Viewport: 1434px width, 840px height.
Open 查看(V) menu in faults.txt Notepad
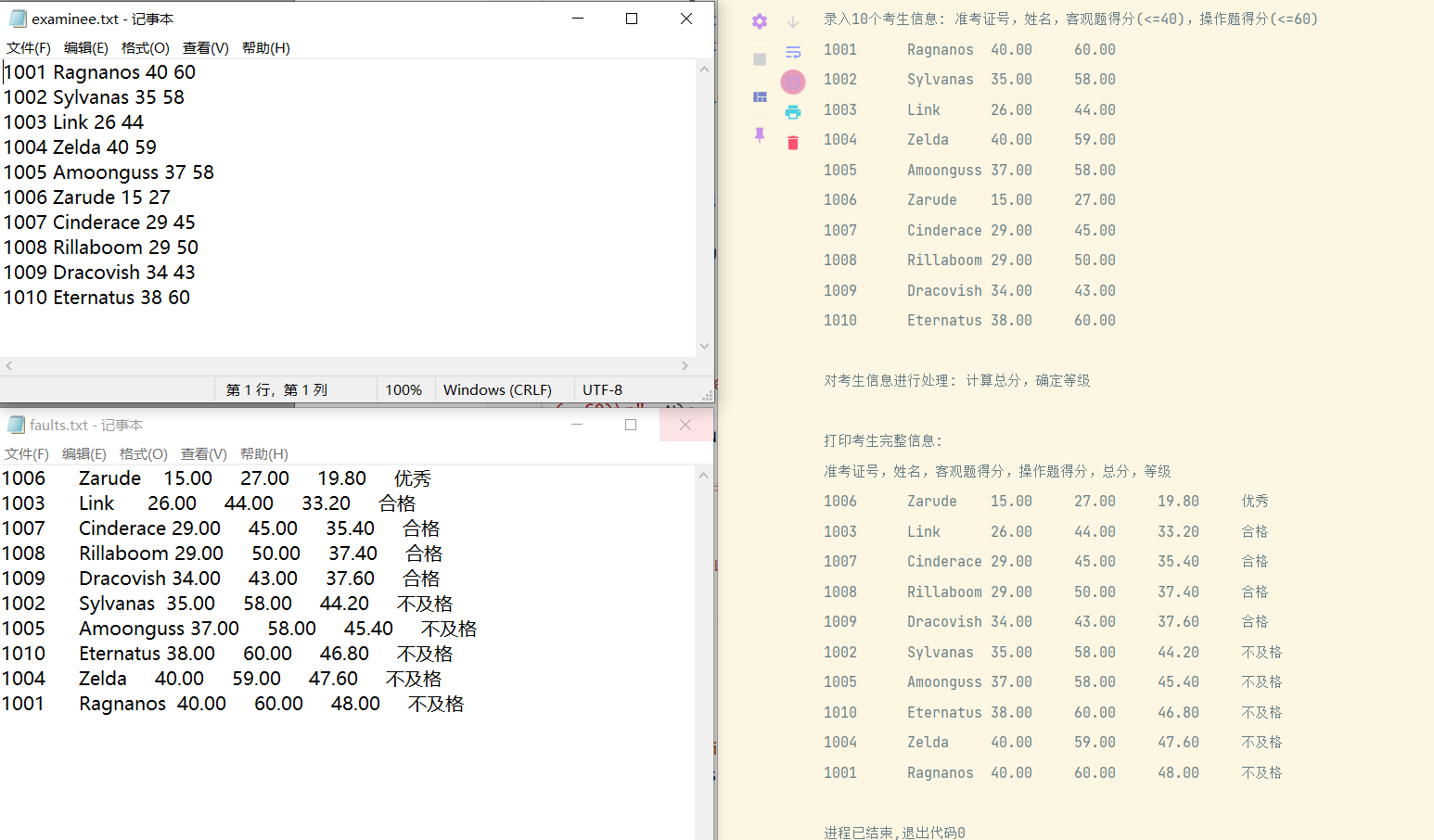click(204, 453)
